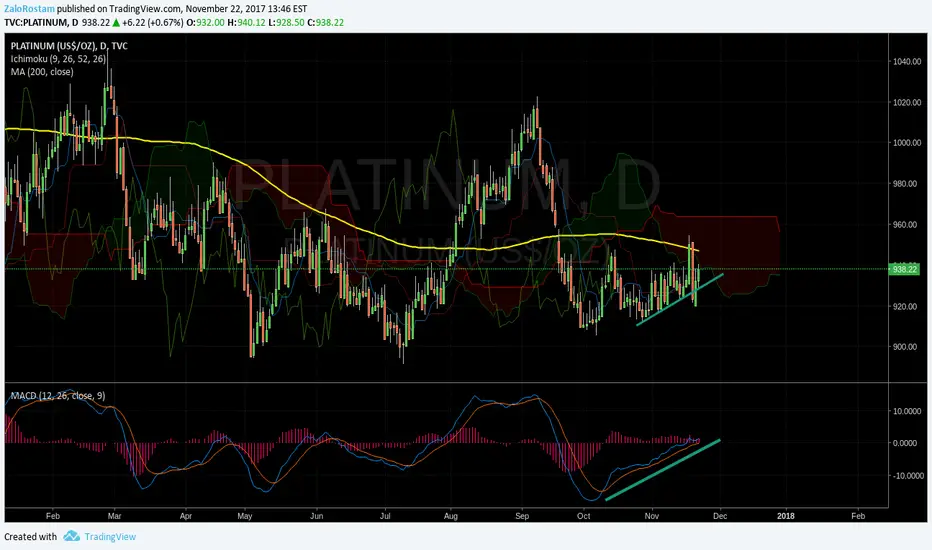
Task: Select the MACD (12, 26, close, 9) label
Action: coord(58,395)
